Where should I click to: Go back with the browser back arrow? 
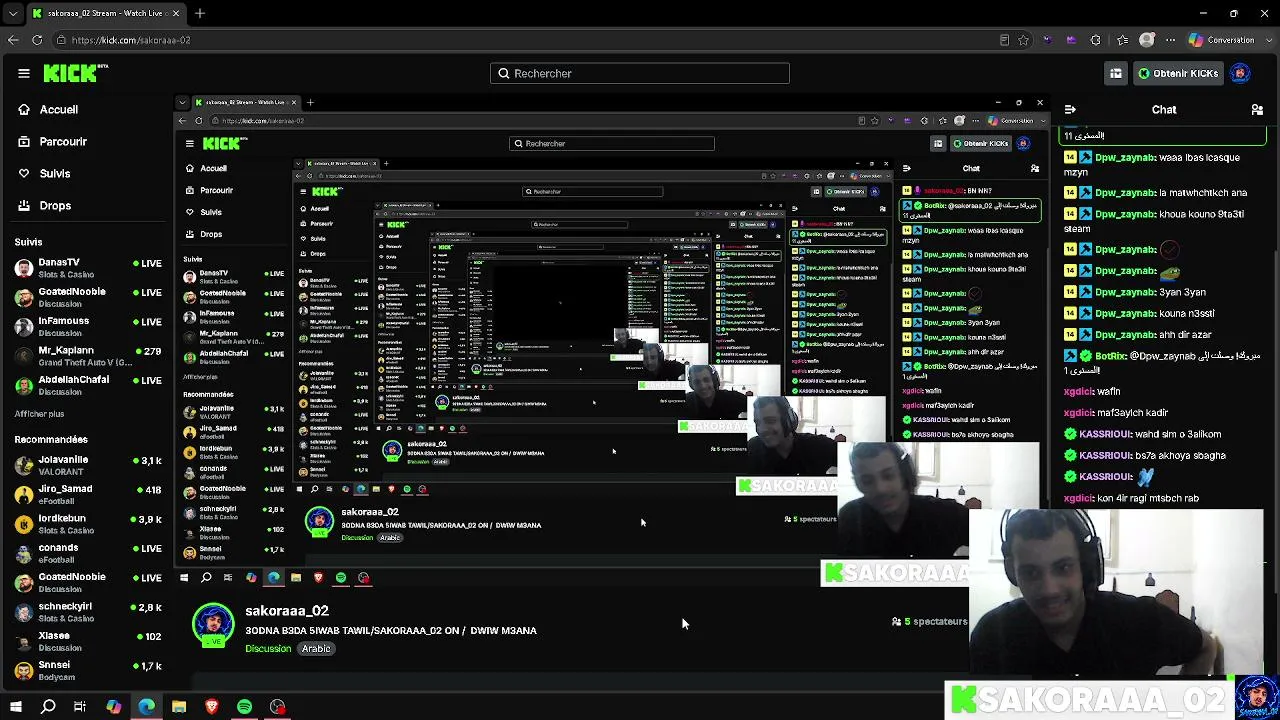click(x=13, y=40)
